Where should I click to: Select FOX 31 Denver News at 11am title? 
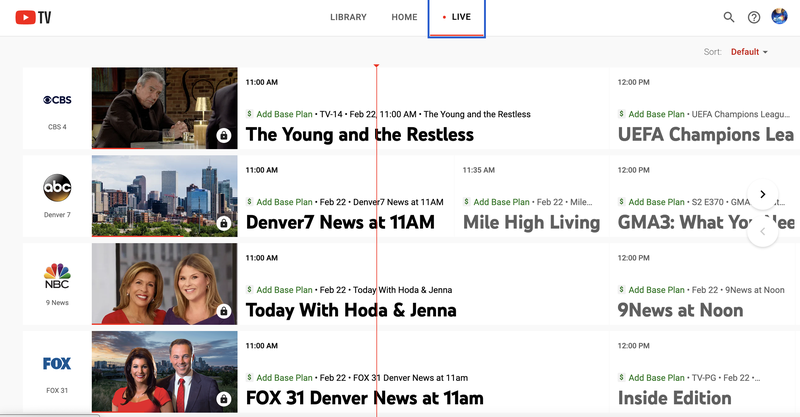pos(365,398)
